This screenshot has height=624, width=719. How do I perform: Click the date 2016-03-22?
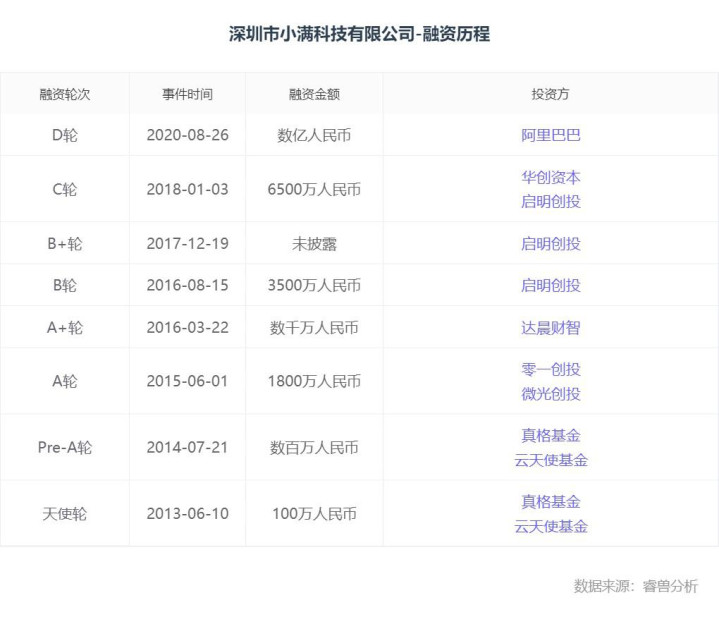[187, 327]
